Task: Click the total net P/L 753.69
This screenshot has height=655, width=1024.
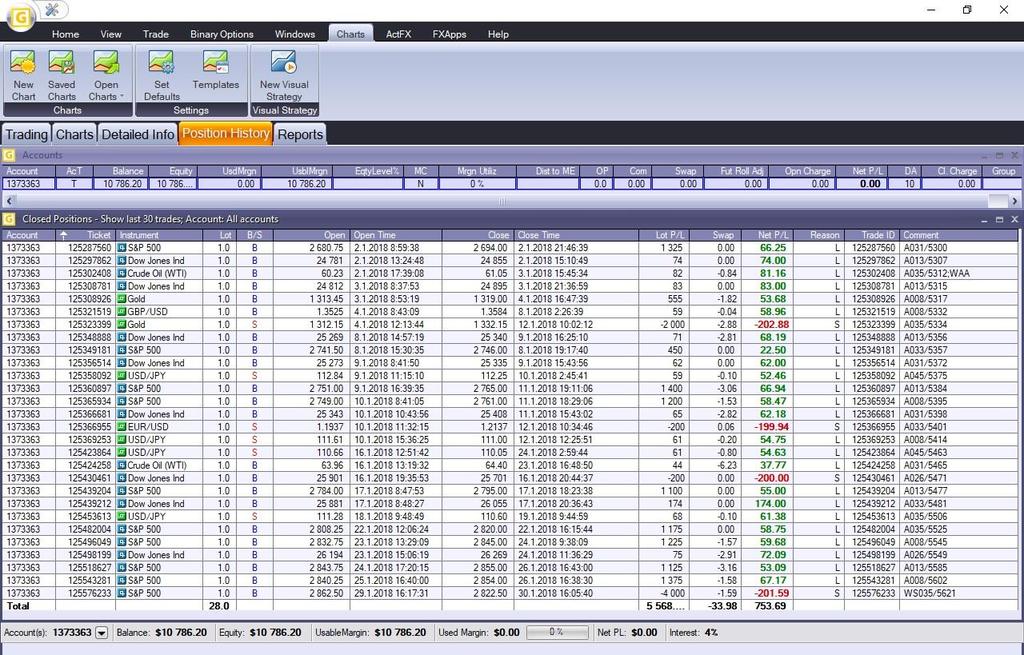Action: 771,606
